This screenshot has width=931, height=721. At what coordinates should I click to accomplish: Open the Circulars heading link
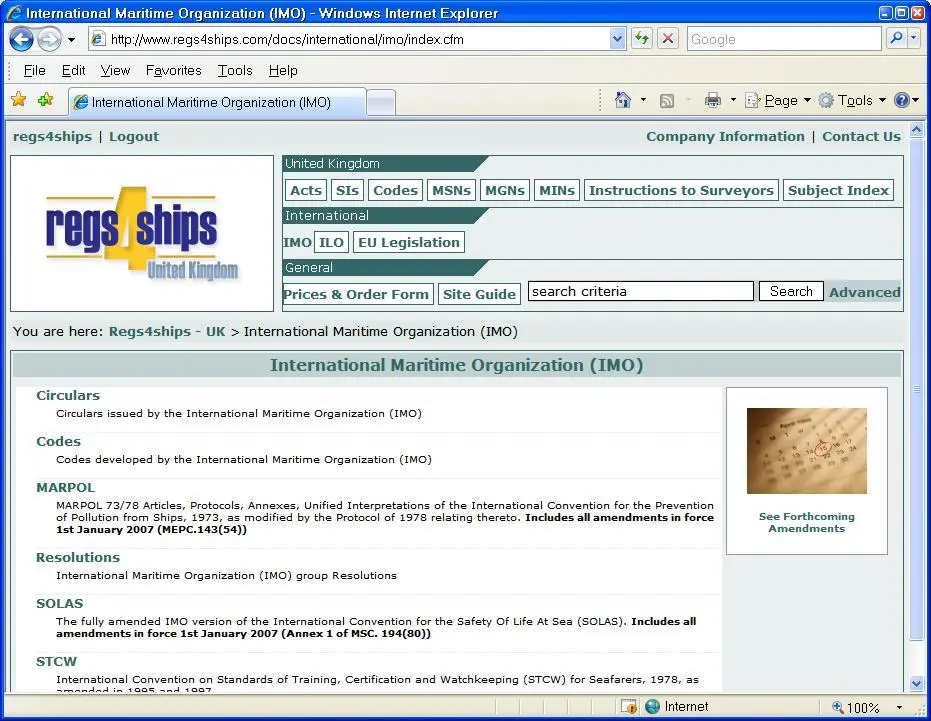point(68,396)
